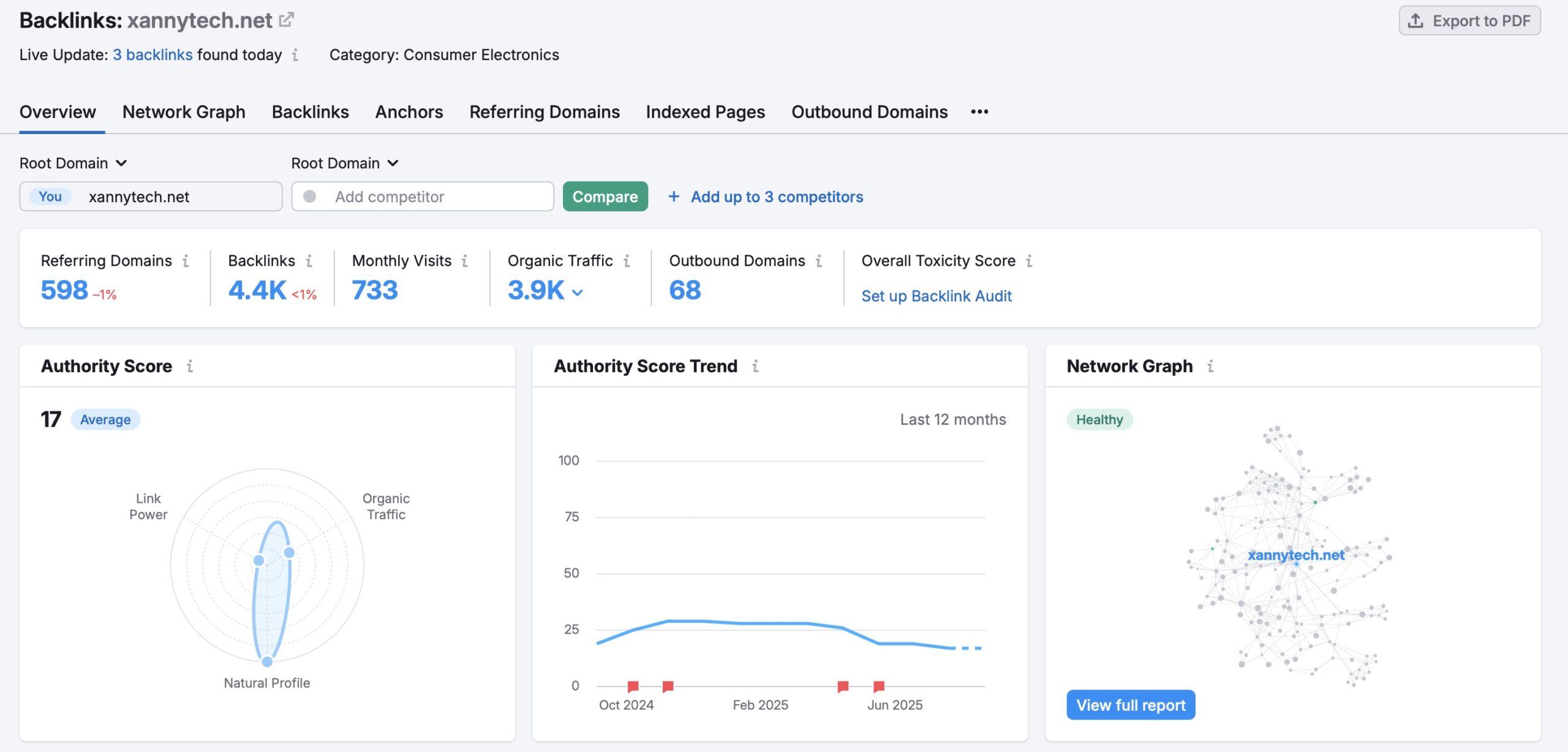
Task: Click the second red flag after Oct 2024
Action: point(668,686)
